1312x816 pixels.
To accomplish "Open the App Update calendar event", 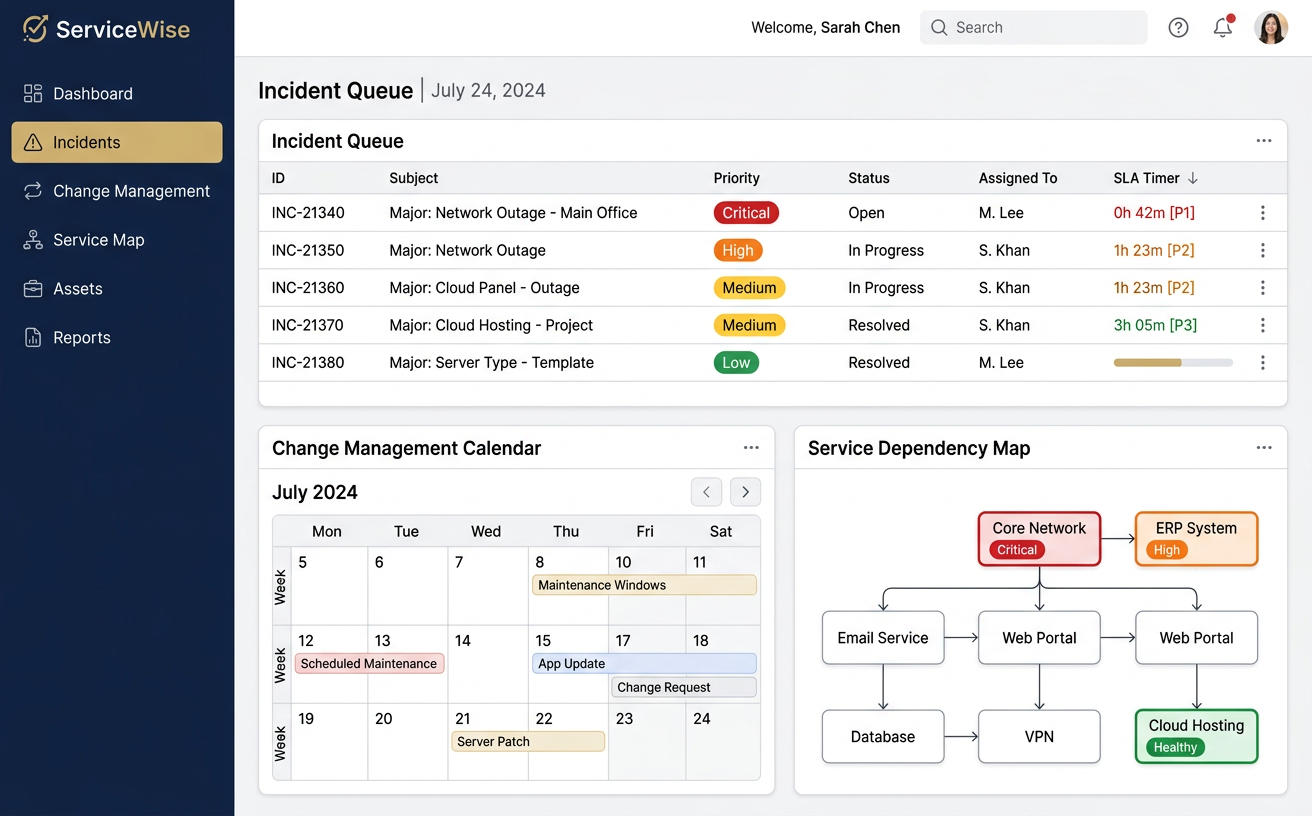I will (x=644, y=663).
